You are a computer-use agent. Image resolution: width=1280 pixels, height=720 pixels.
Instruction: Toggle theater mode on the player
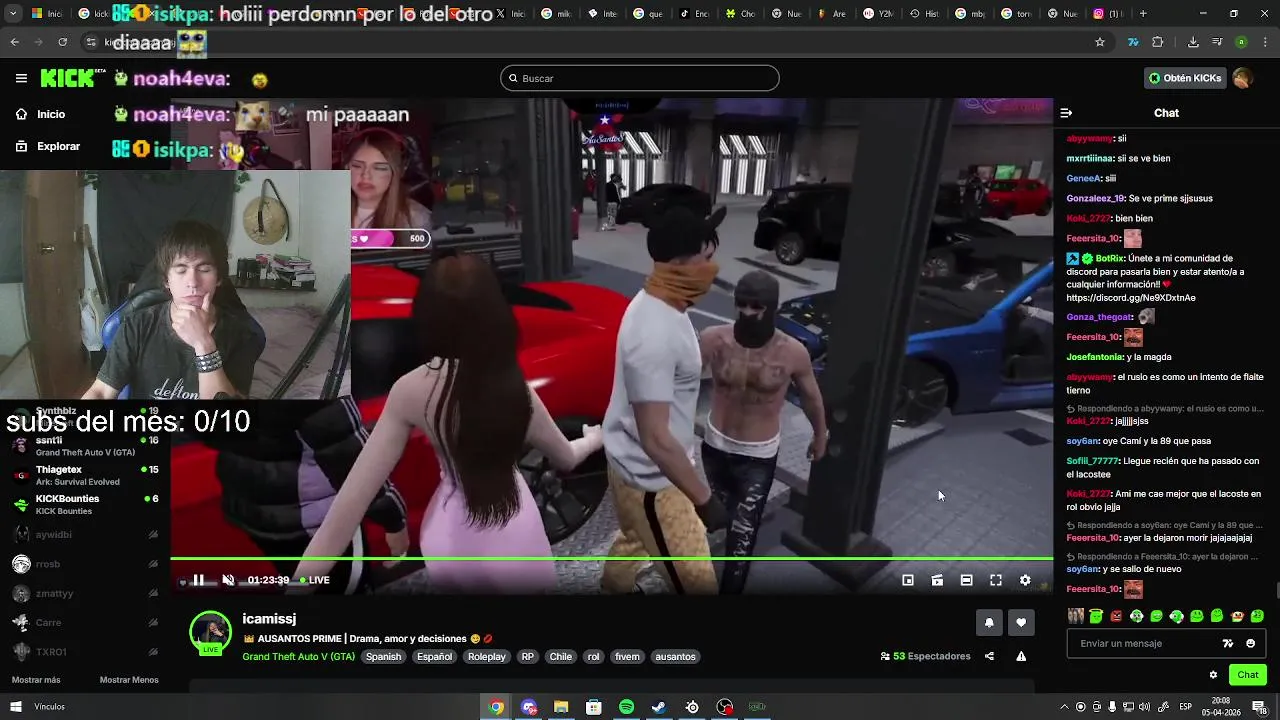click(966, 580)
